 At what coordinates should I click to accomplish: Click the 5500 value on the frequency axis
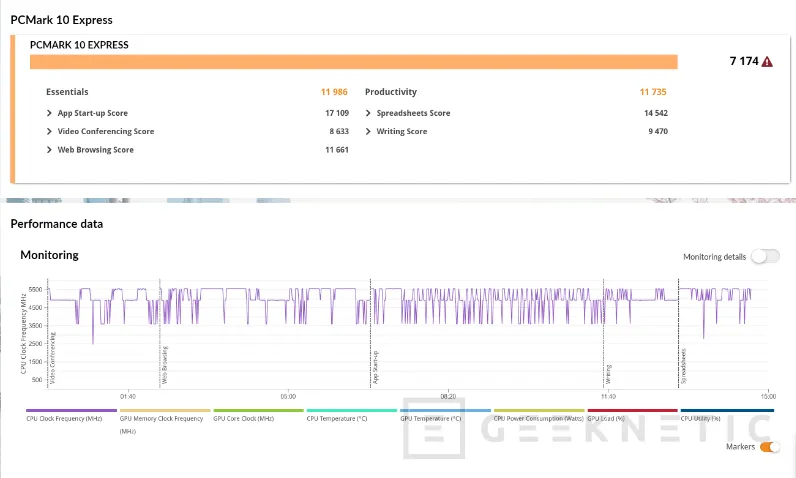(36, 290)
